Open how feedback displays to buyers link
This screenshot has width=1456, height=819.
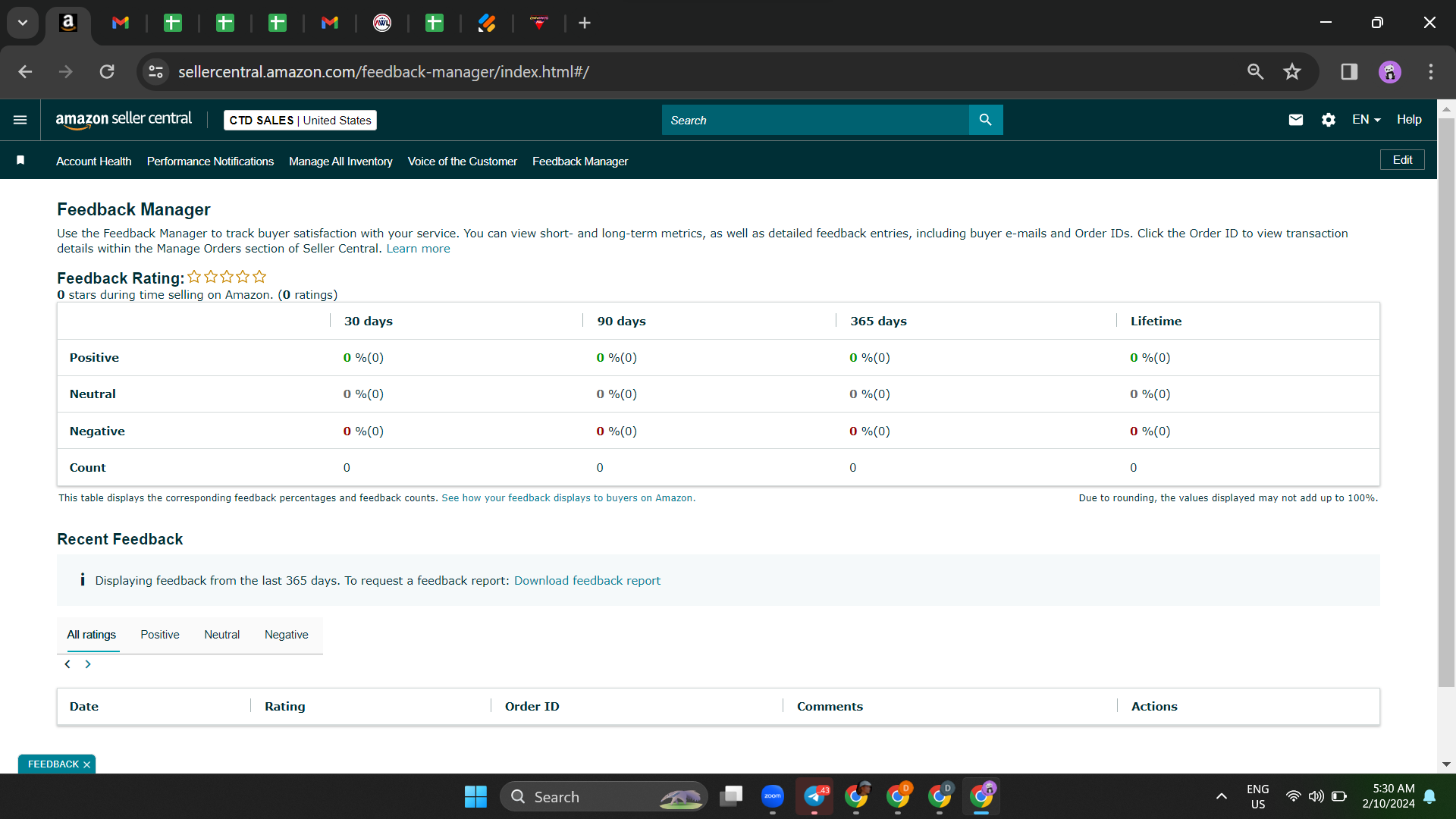click(x=568, y=498)
